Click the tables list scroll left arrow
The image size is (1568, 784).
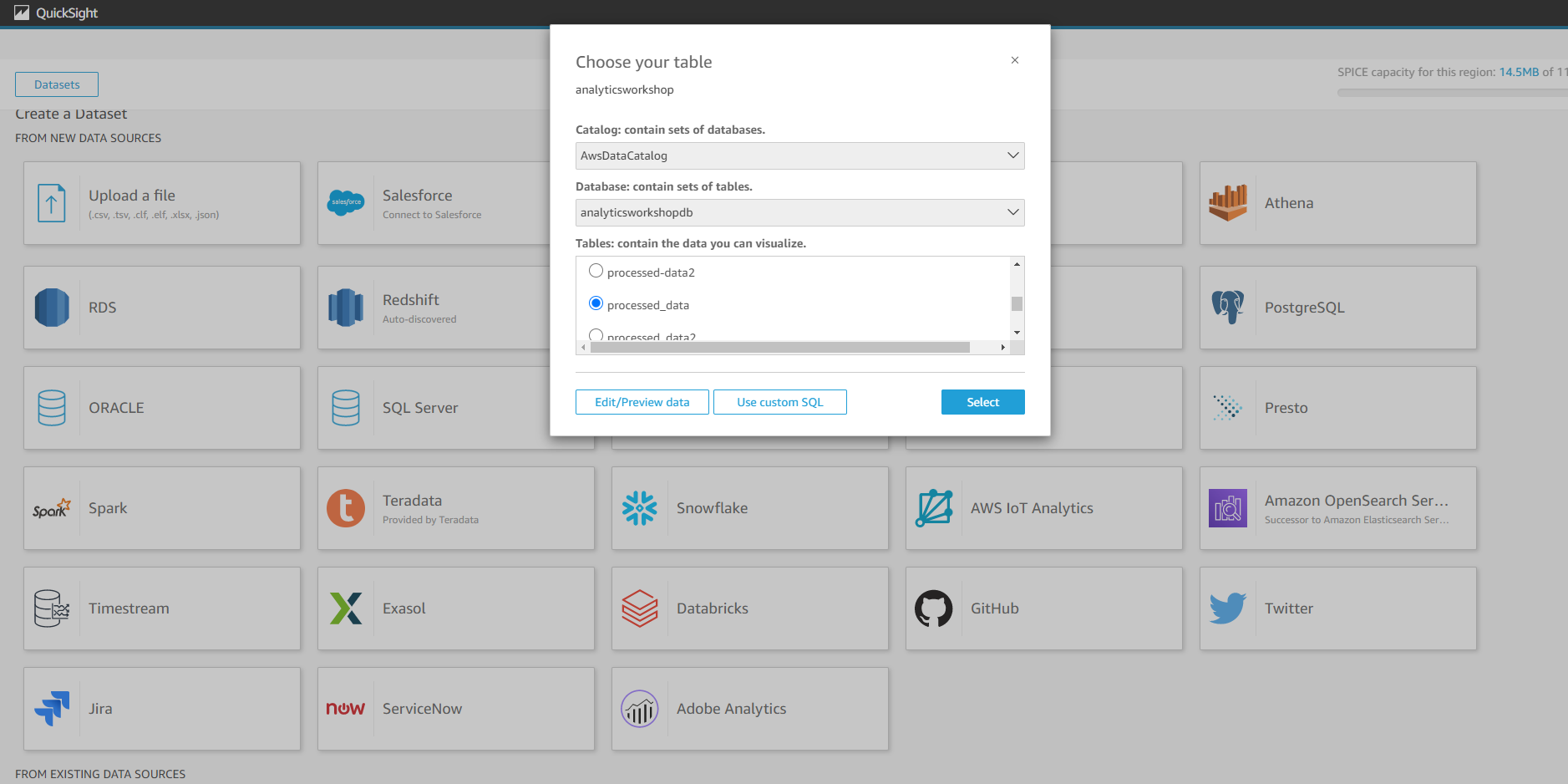583,347
